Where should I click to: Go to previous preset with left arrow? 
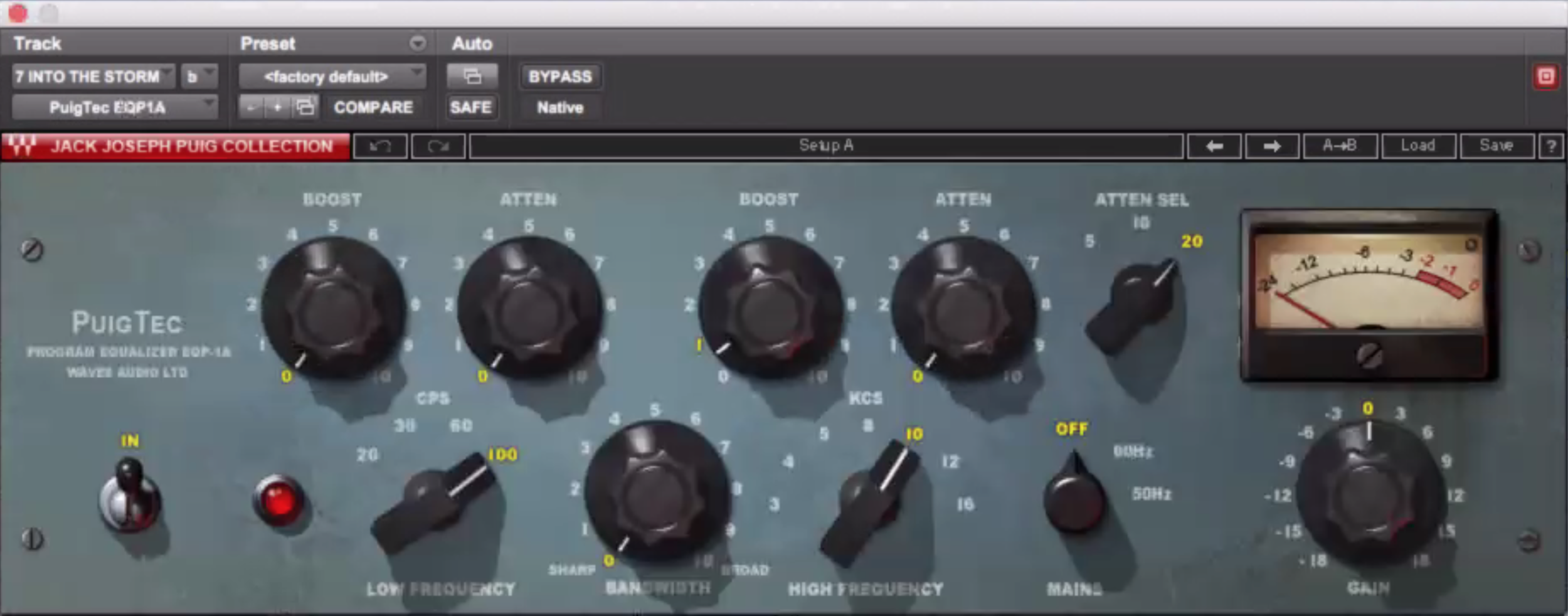tap(1214, 146)
